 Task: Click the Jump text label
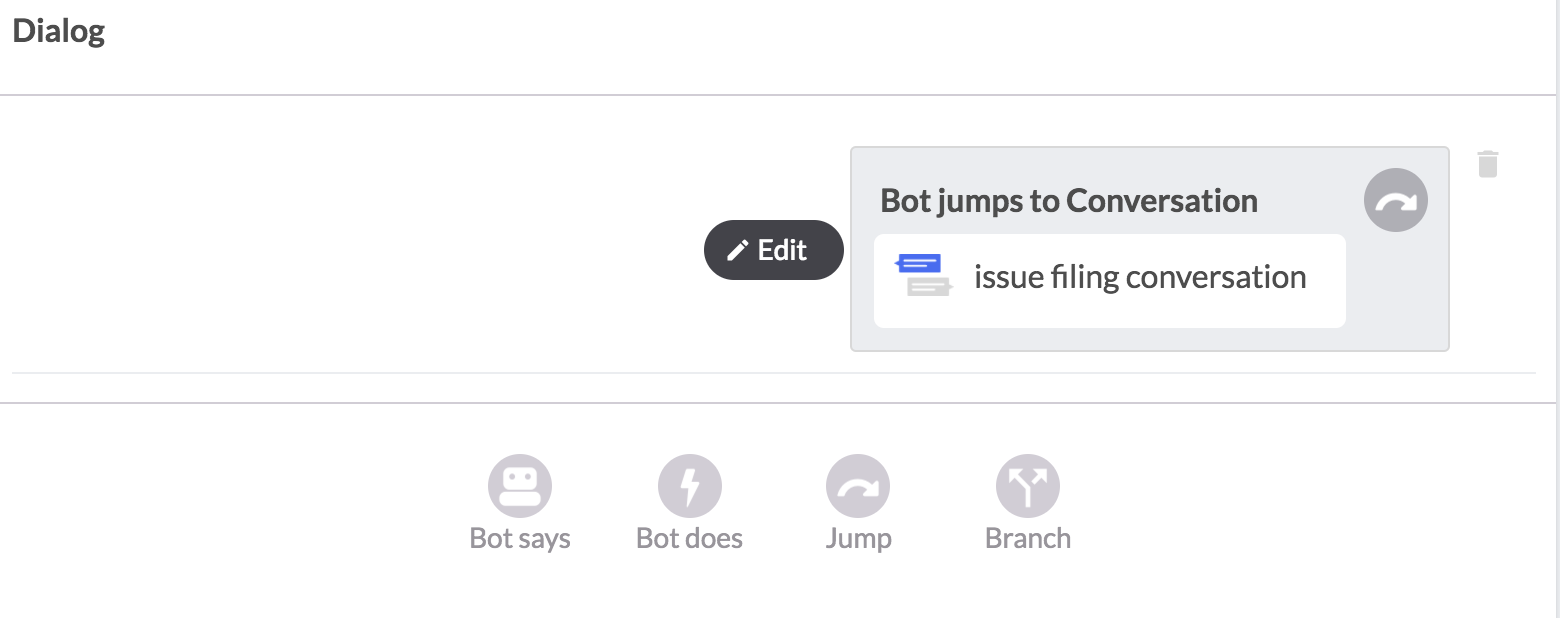pyautogui.click(x=858, y=539)
